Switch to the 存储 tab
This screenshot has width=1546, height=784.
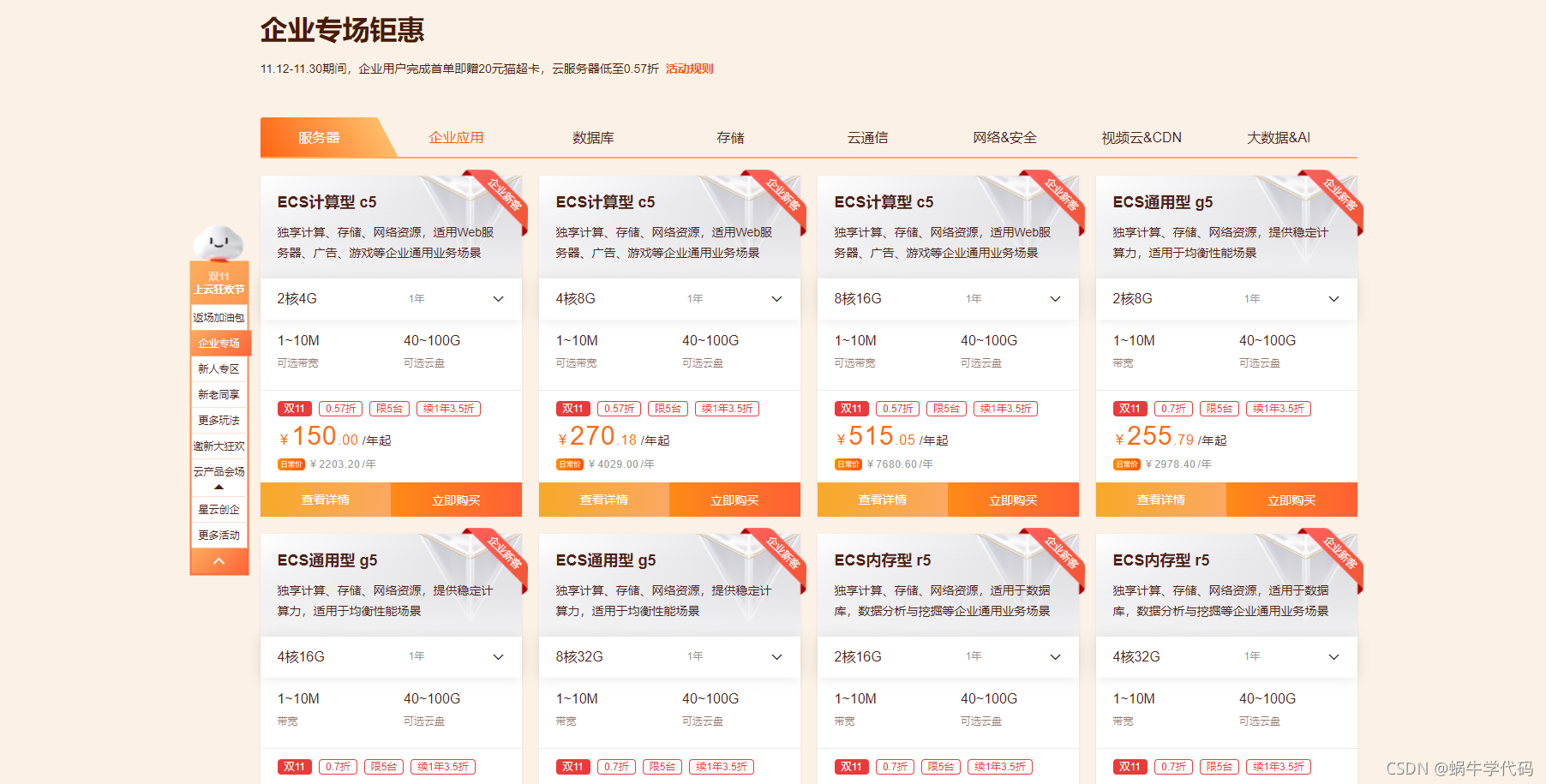730,137
